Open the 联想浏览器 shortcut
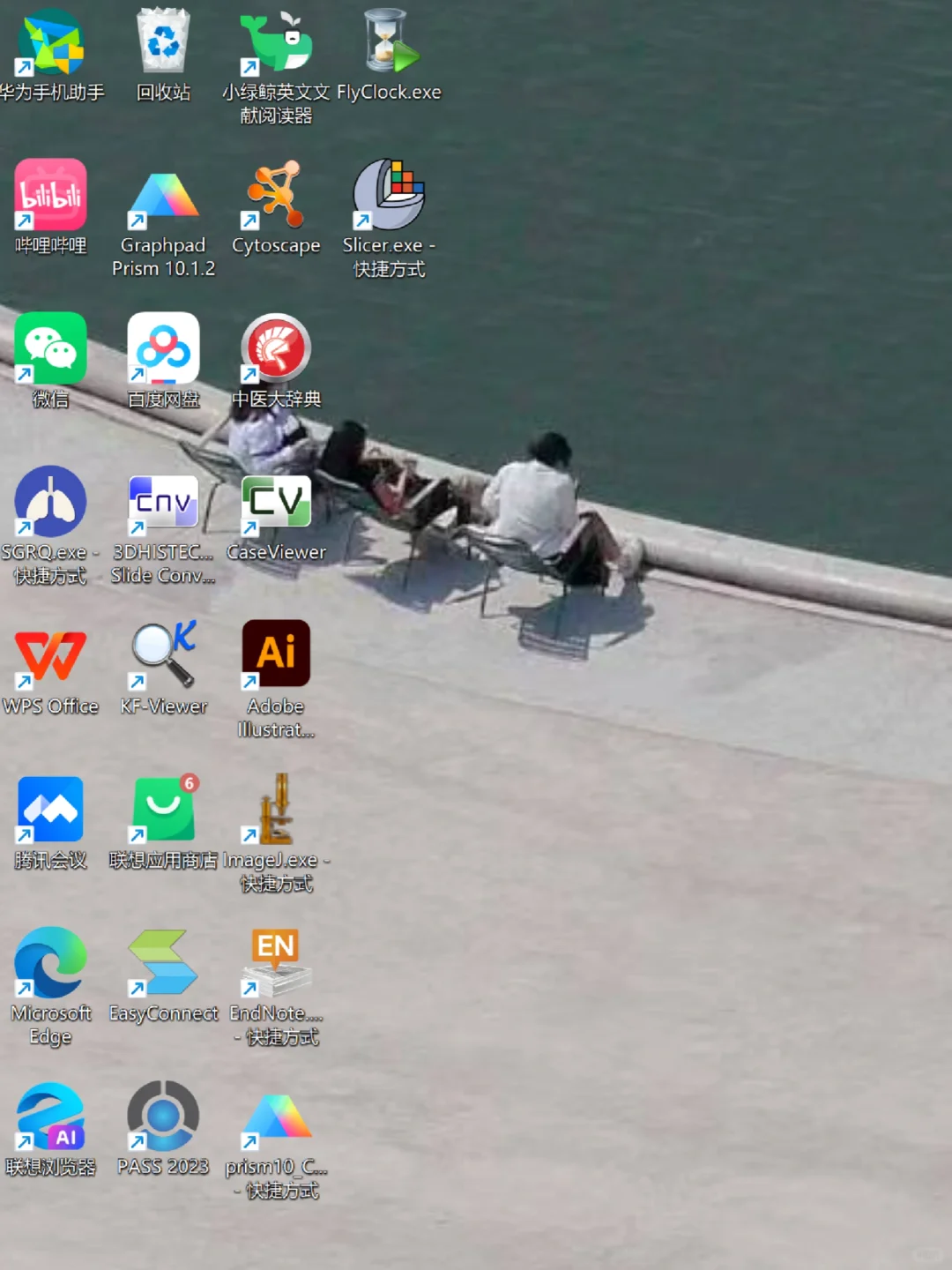The height and width of the screenshot is (1270, 952). tap(50, 1116)
